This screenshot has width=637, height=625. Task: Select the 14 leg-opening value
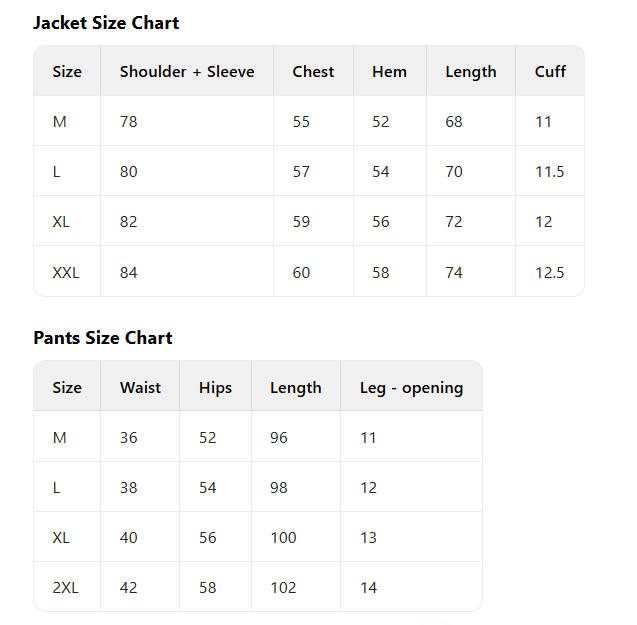368,588
